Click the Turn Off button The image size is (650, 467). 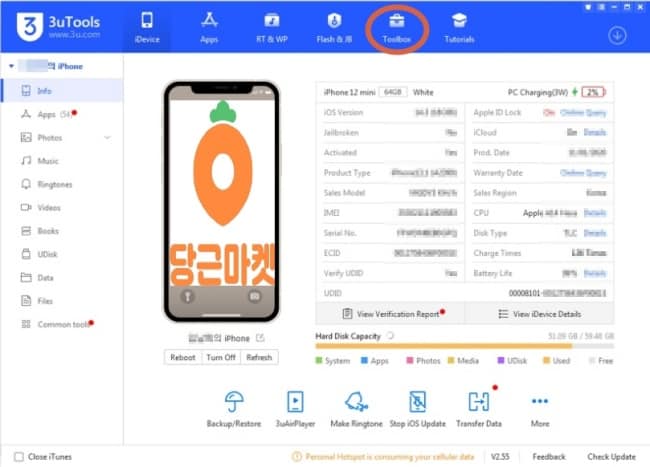[221, 357]
